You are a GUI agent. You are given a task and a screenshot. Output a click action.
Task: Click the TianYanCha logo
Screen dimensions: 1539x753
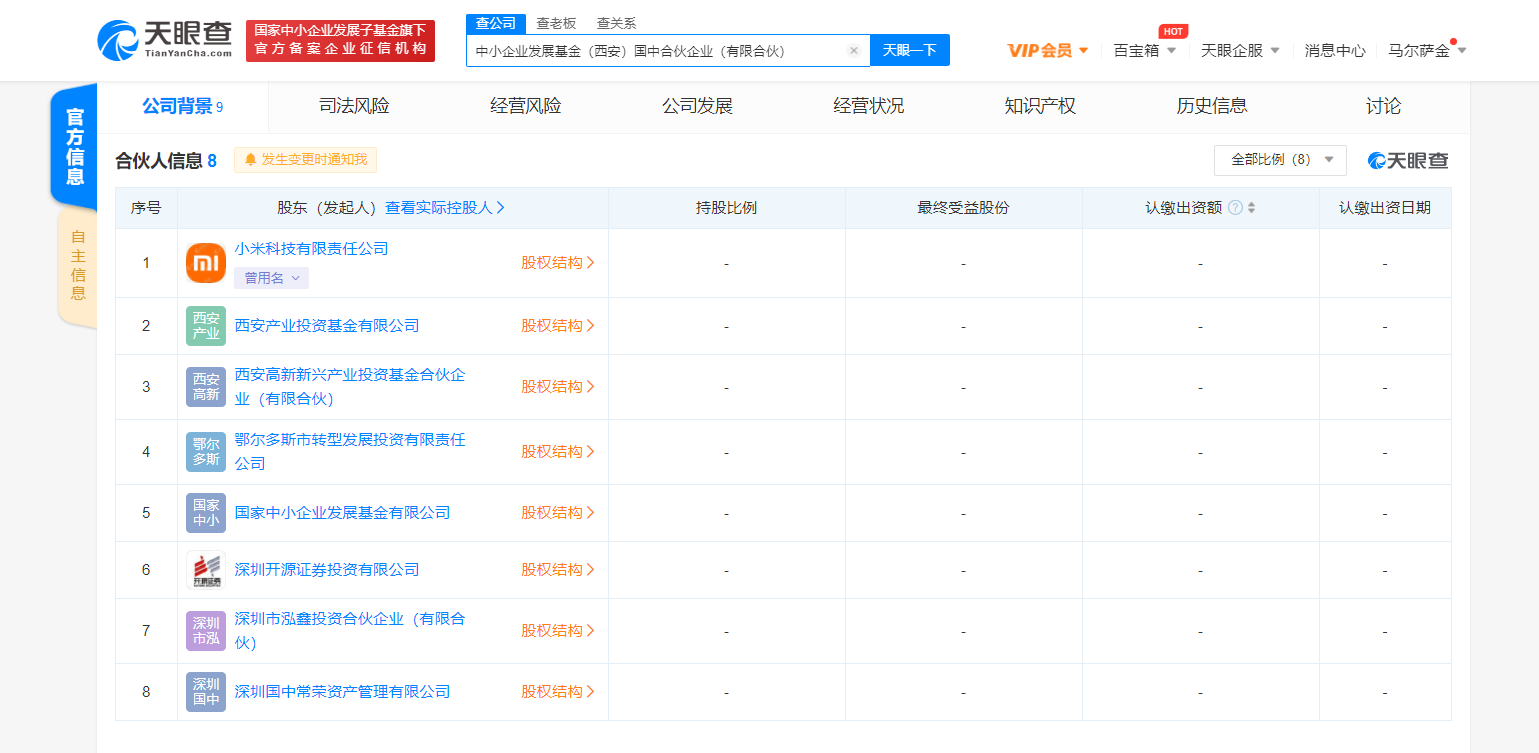click(164, 40)
